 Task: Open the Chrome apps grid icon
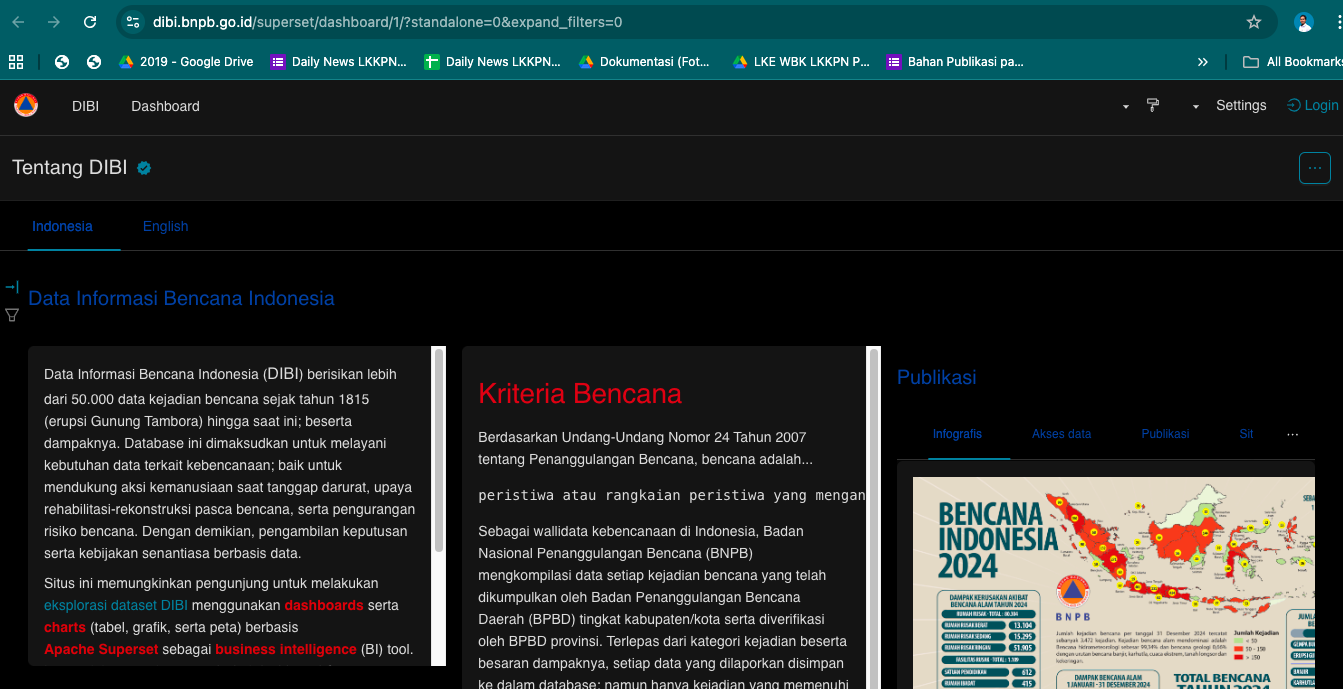16,62
